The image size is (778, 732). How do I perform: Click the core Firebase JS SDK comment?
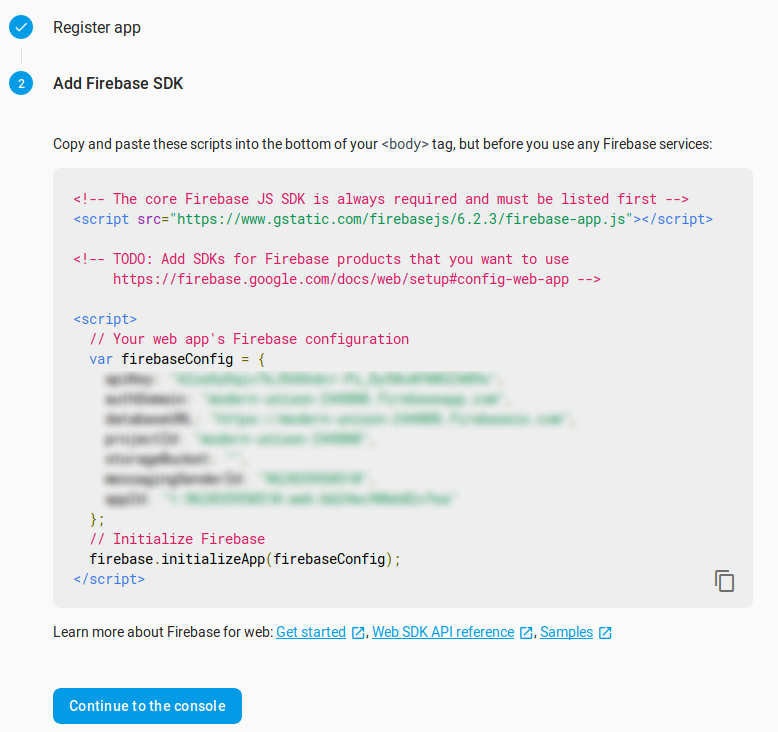(381, 199)
